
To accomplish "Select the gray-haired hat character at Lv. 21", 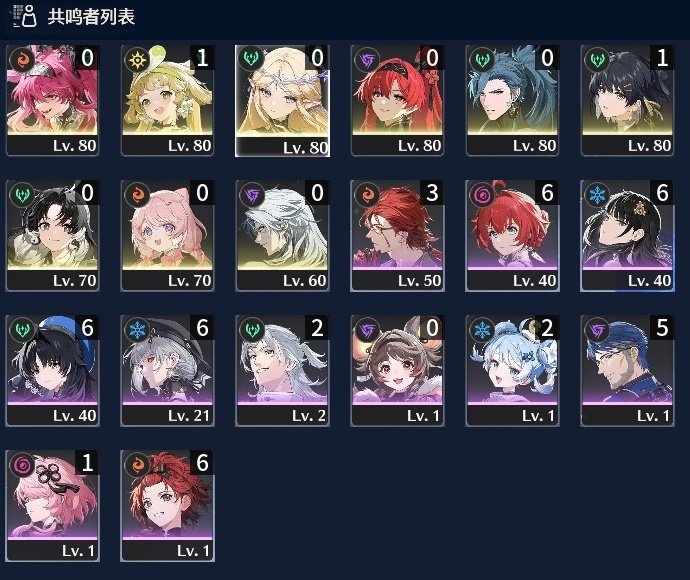I will tap(167, 371).
